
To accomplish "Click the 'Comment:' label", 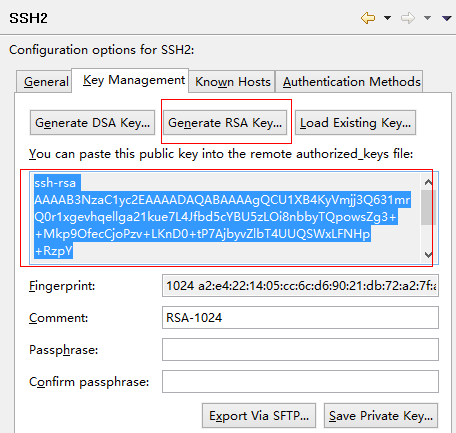I will click(59, 318).
